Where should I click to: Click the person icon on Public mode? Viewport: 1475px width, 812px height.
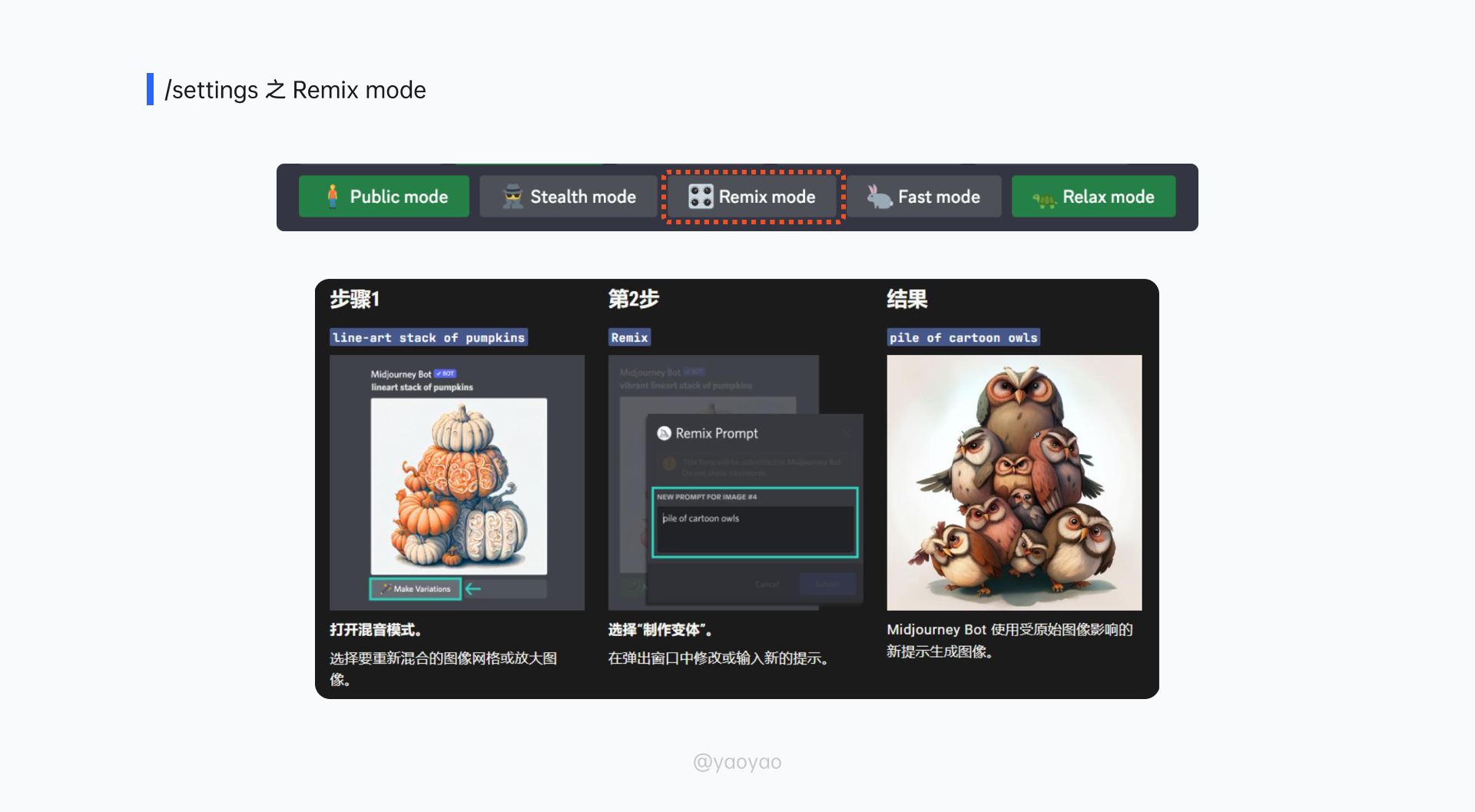pos(332,197)
